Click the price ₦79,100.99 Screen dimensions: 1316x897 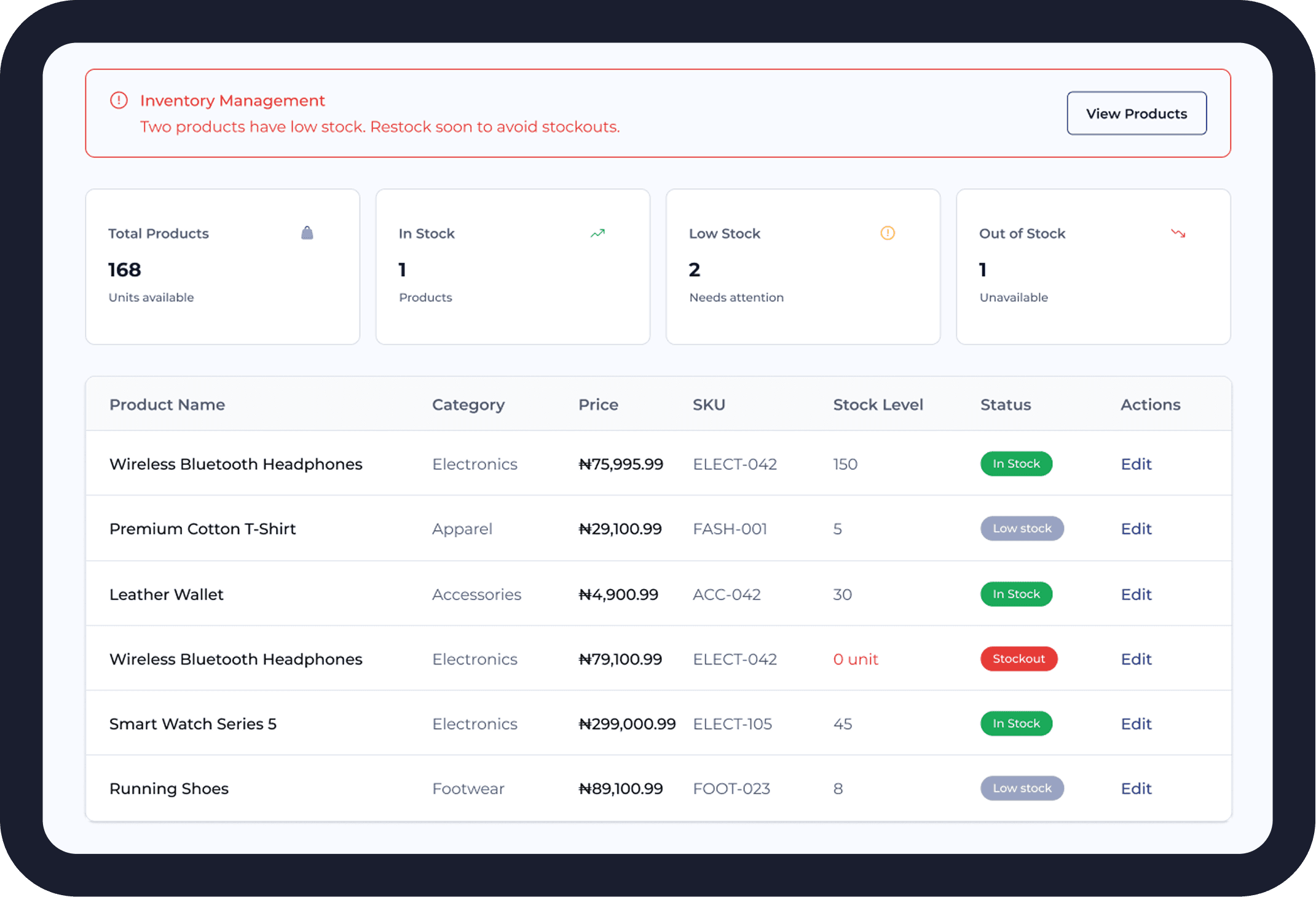coord(620,659)
